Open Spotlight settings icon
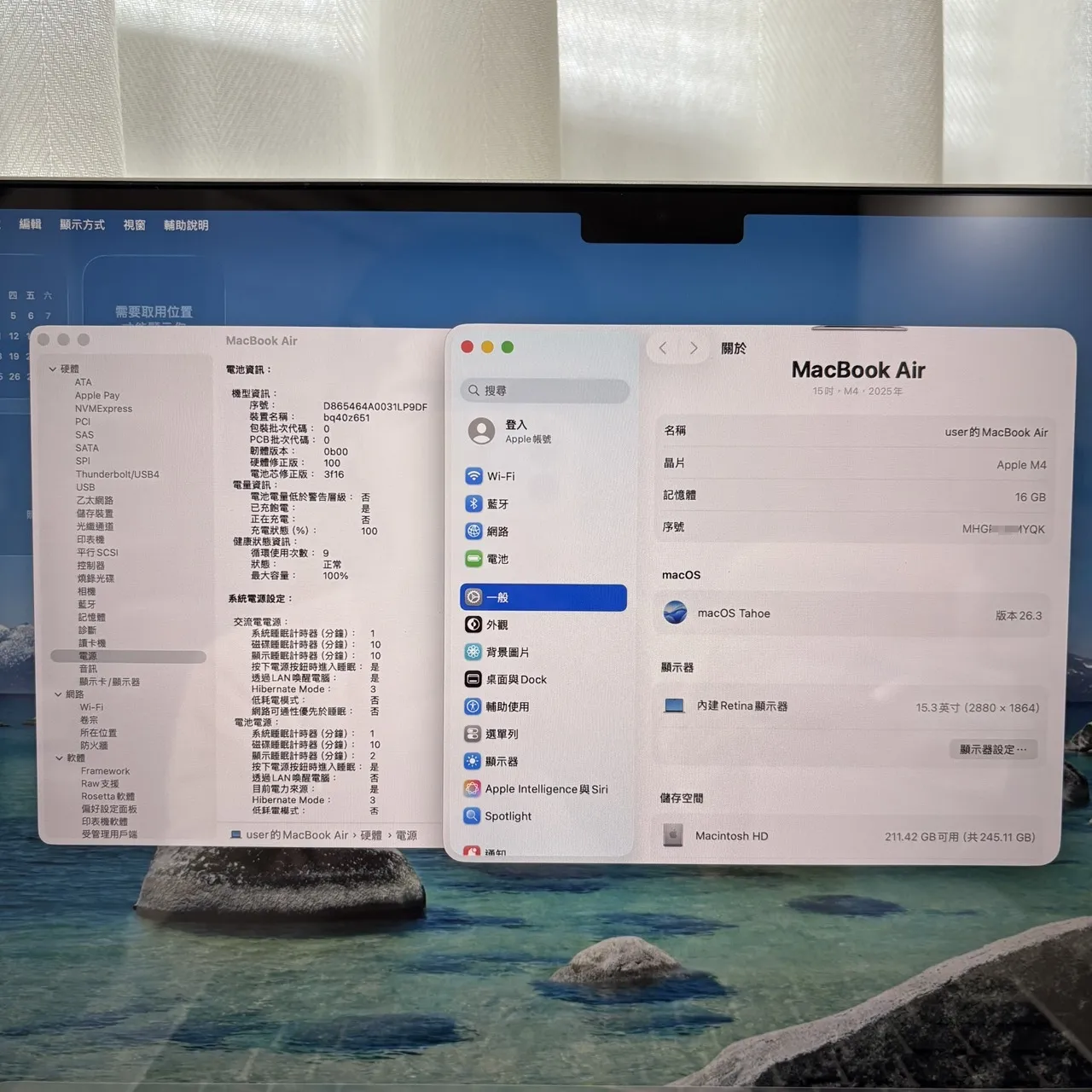The height and width of the screenshot is (1092, 1092). [x=471, y=816]
